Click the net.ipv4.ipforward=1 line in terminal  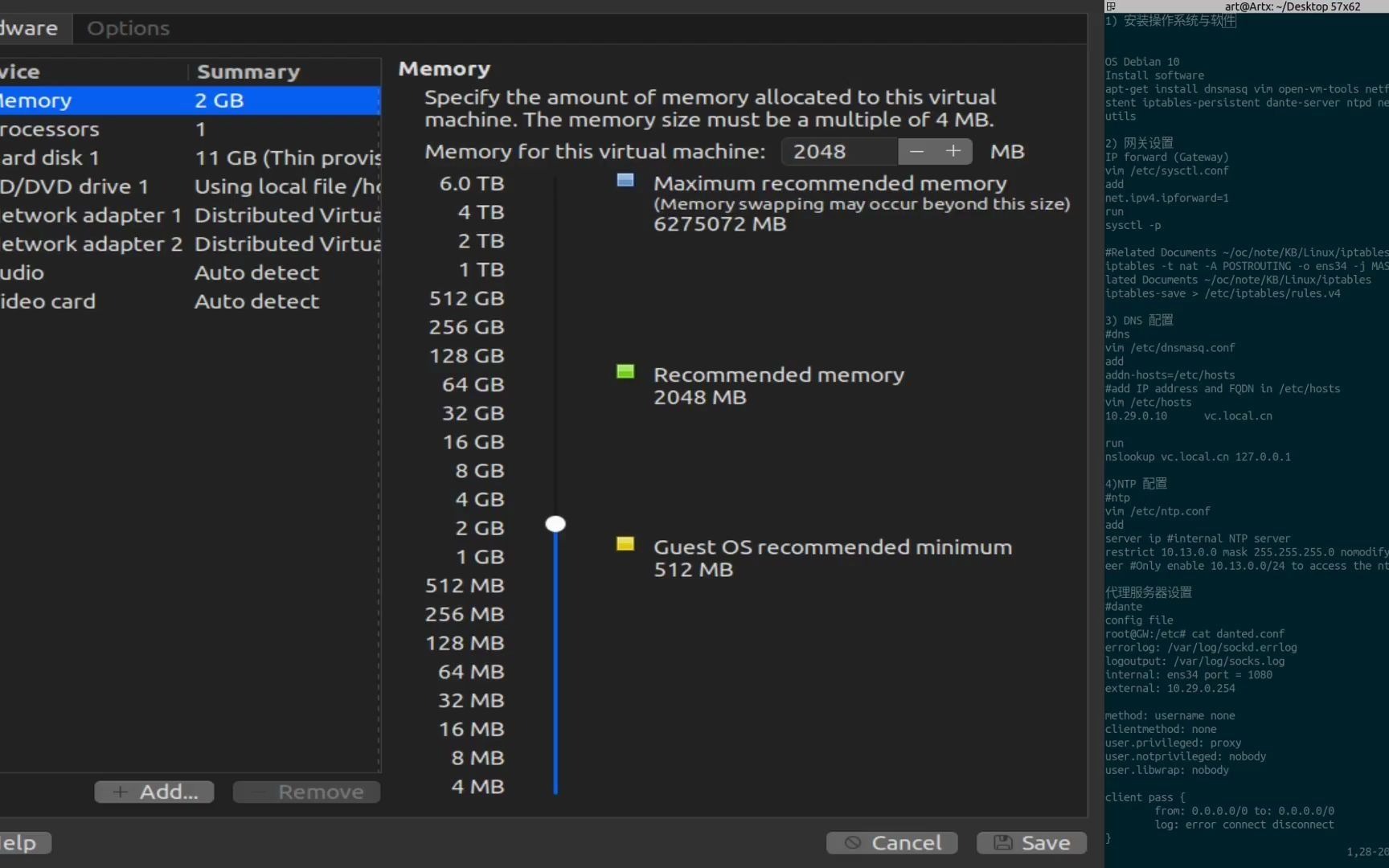(x=1167, y=198)
